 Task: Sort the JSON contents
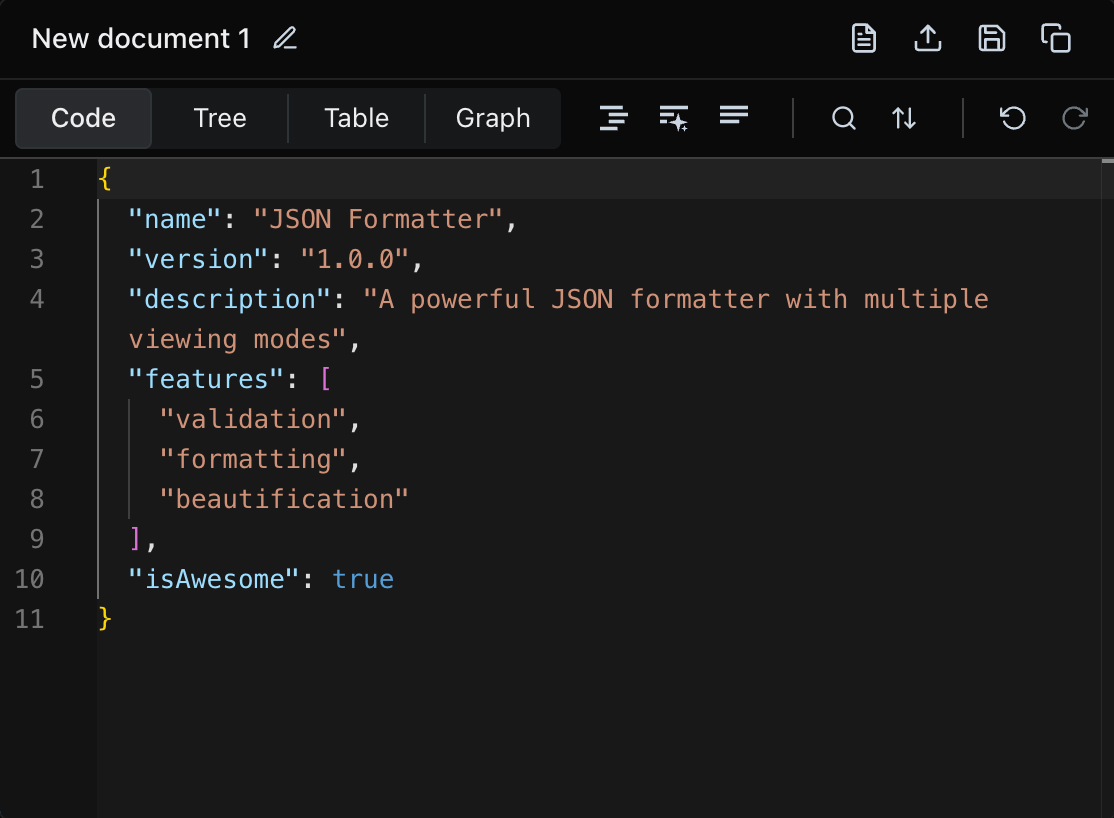click(904, 118)
